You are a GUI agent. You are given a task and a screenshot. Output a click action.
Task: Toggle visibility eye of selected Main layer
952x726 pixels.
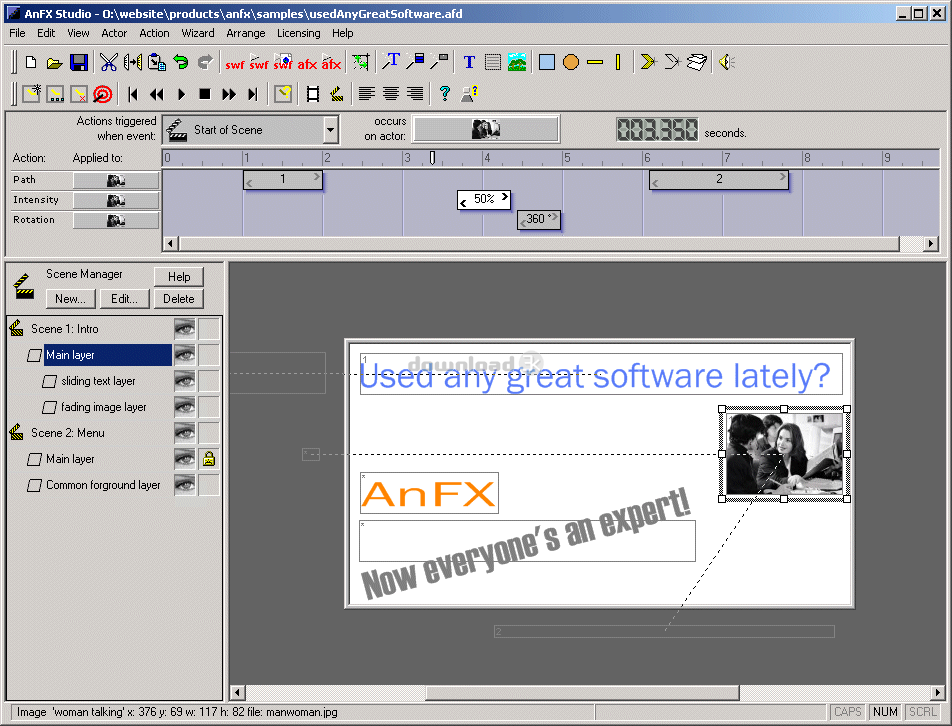[x=185, y=355]
